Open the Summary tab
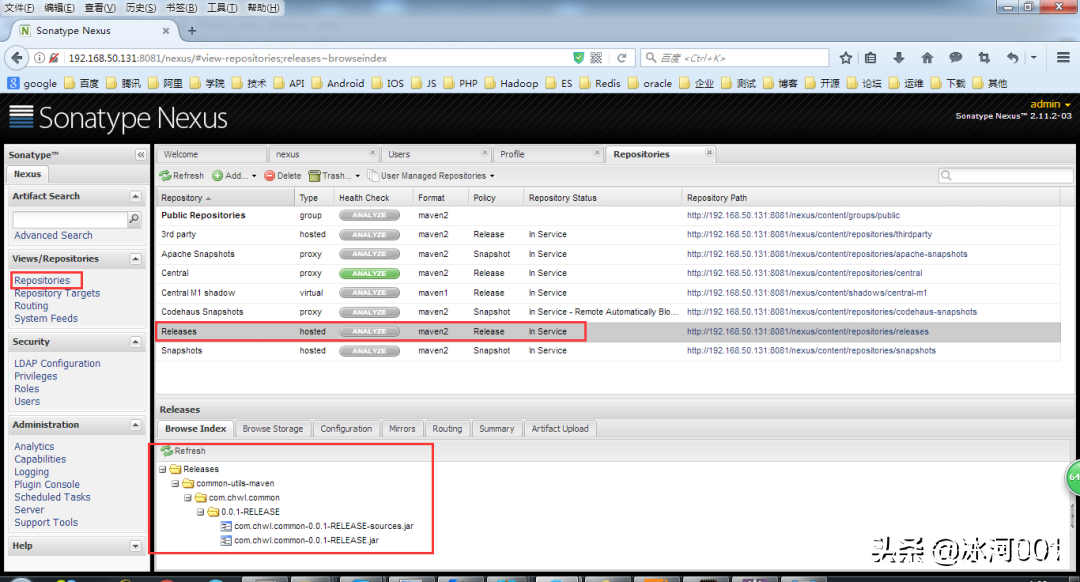This screenshot has width=1080, height=582. click(497, 429)
